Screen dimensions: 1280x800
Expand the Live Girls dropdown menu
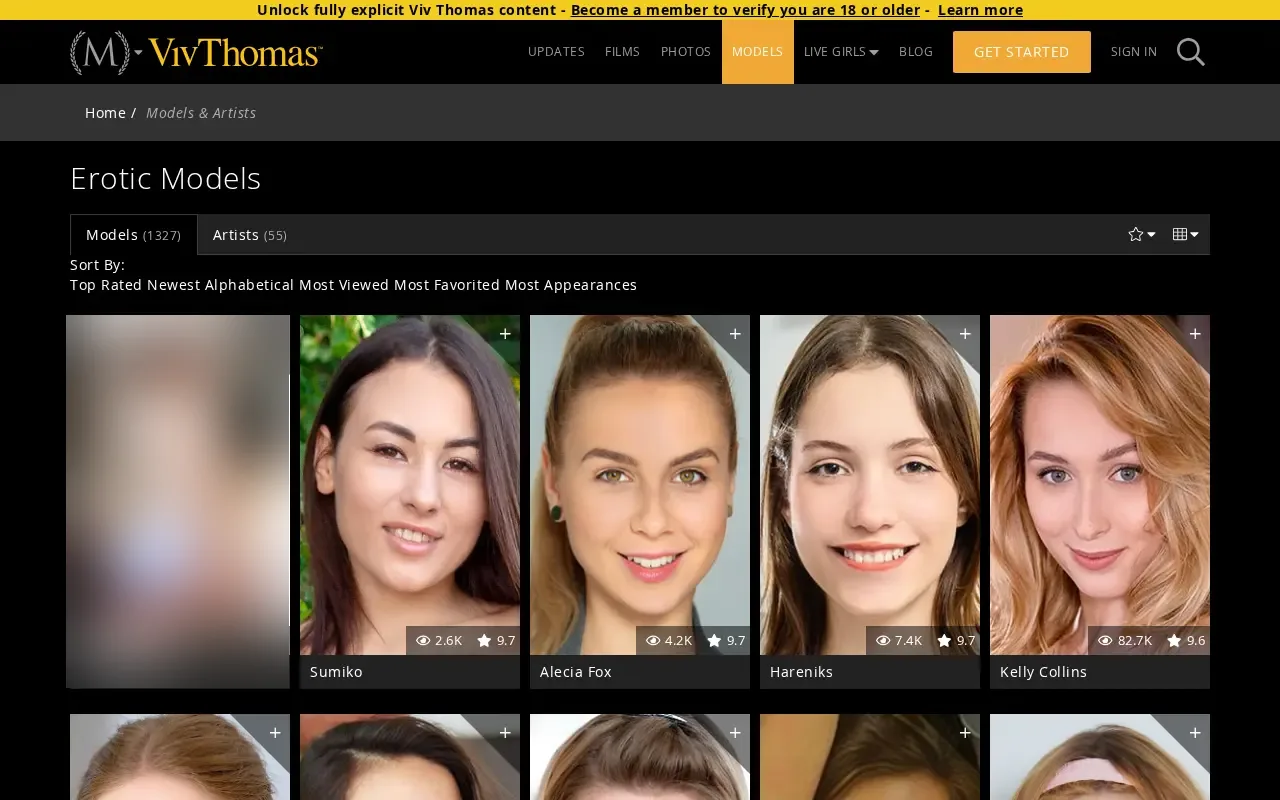pyautogui.click(x=841, y=52)
